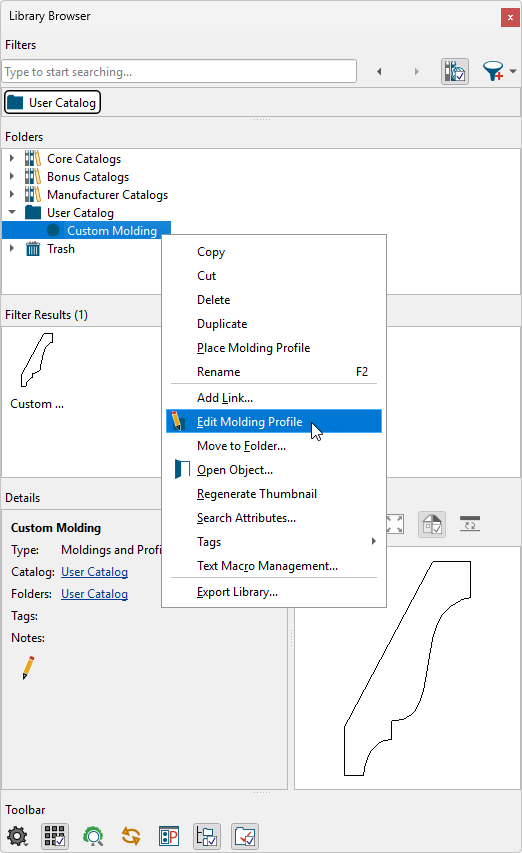Toggle the thumbnail grid view icon
This screenshot has width=522, height=853.
[55, 836]
